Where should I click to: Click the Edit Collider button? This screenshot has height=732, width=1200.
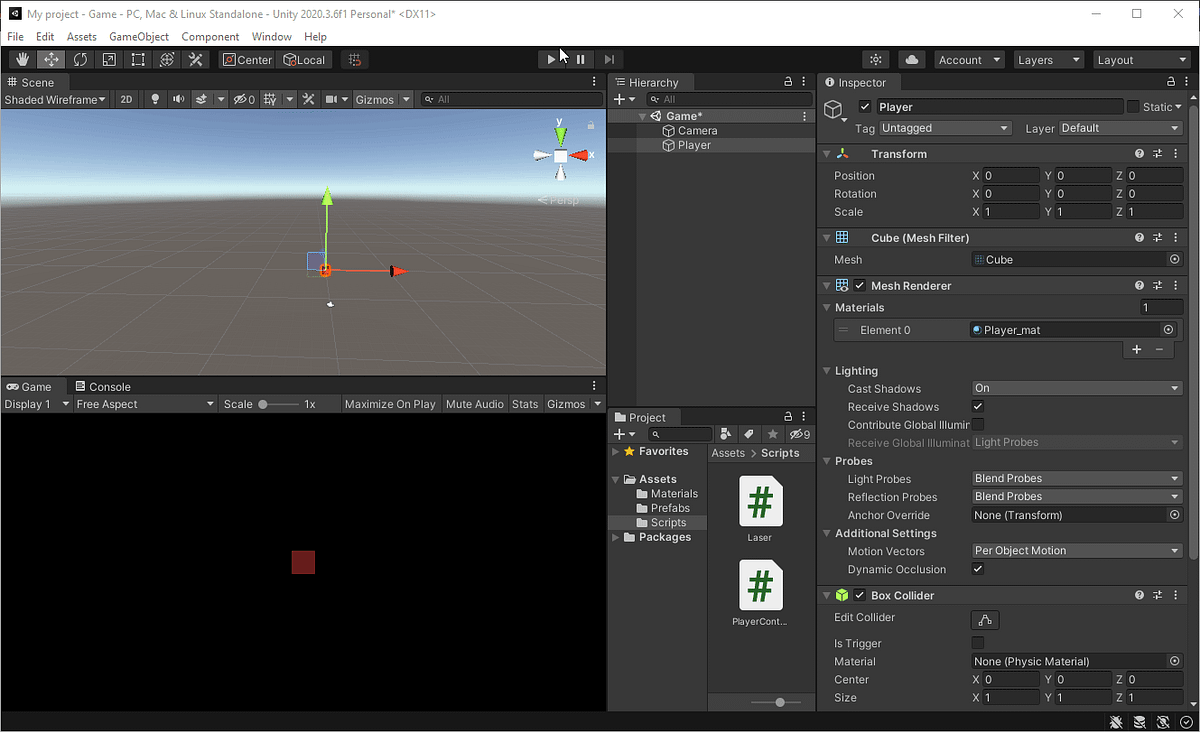[x=985, y=620]
